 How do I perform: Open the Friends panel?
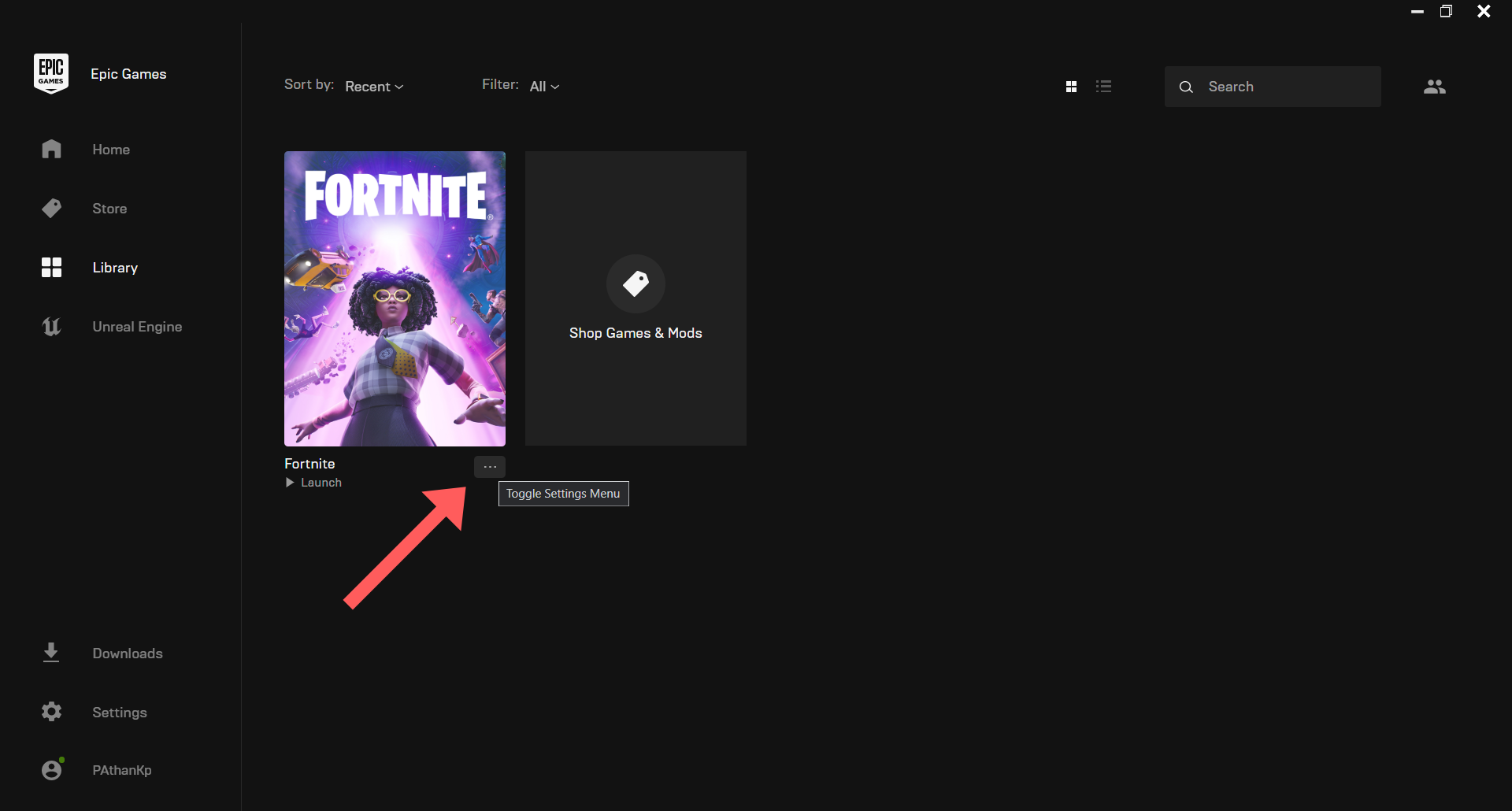pyautogui.click(x=1434, y=87)
